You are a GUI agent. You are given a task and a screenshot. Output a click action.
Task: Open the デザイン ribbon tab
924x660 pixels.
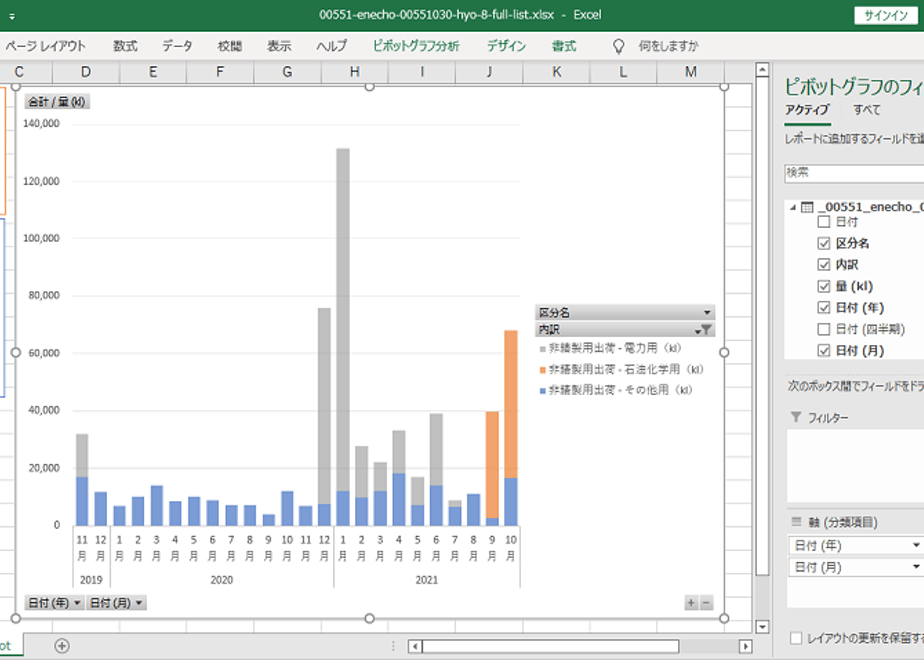(x=506, y=46)
